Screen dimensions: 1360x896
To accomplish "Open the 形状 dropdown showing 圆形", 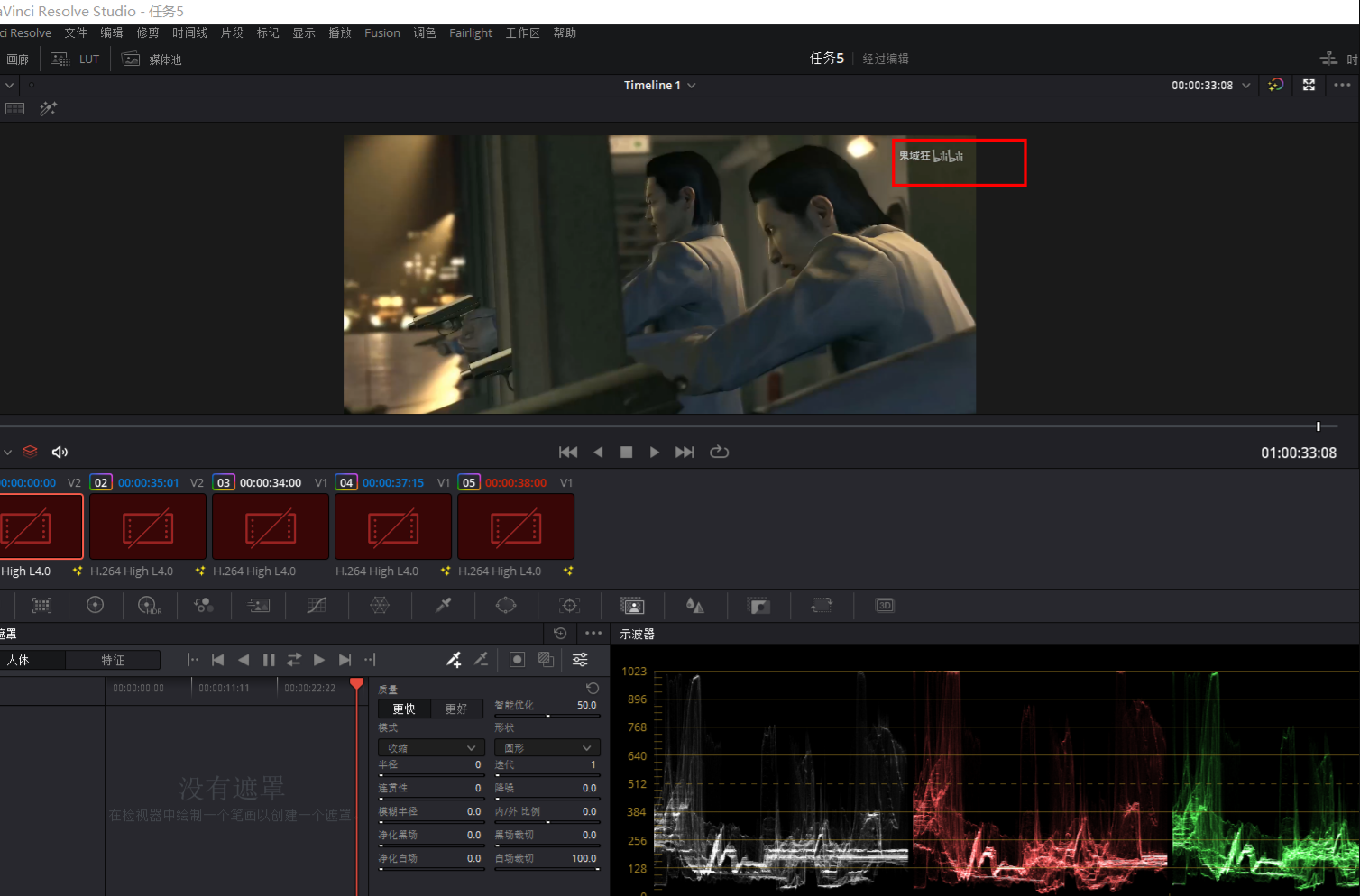I will tap(547, 748).
